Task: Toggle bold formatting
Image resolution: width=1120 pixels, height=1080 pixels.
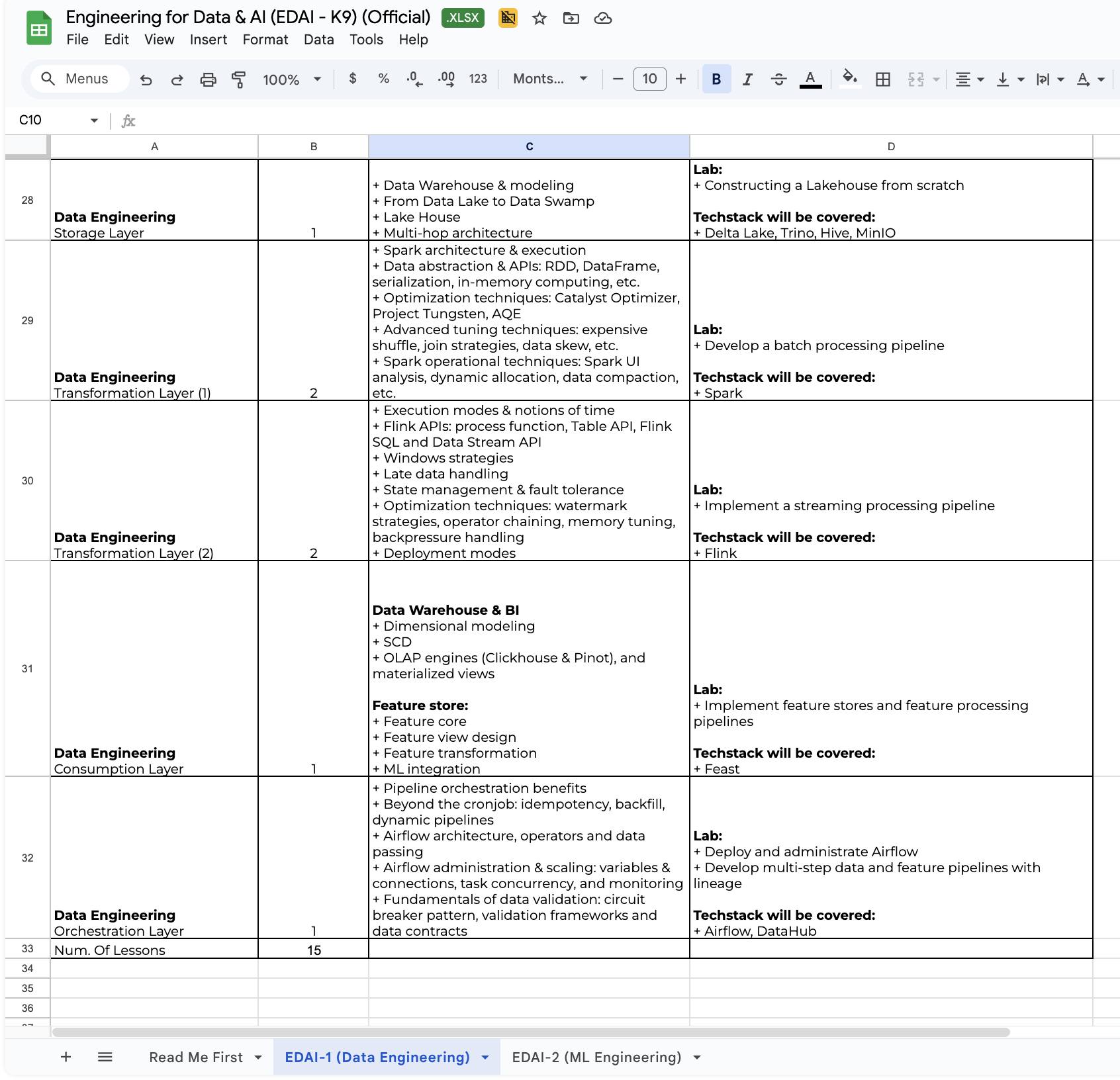Action: coord(716,79)
